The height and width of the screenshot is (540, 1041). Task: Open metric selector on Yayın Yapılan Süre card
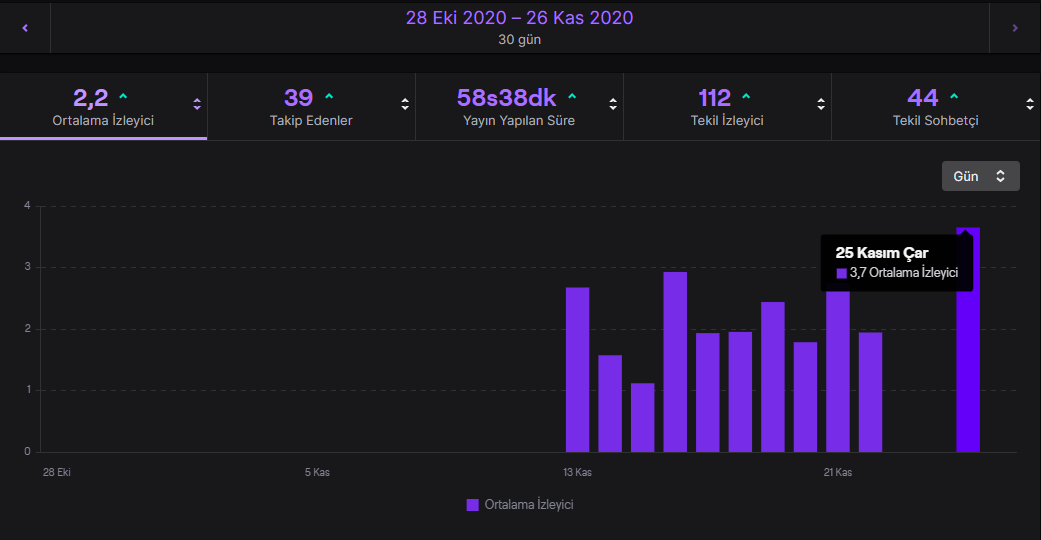(613, 104)
